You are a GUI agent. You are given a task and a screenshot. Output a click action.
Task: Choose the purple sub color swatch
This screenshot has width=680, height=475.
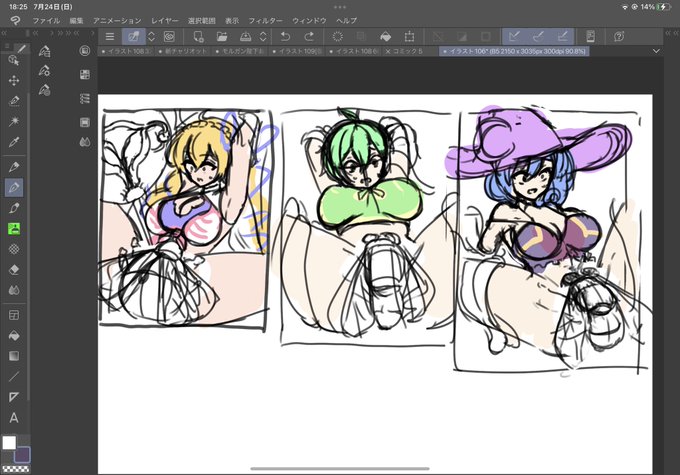[22, 455]
